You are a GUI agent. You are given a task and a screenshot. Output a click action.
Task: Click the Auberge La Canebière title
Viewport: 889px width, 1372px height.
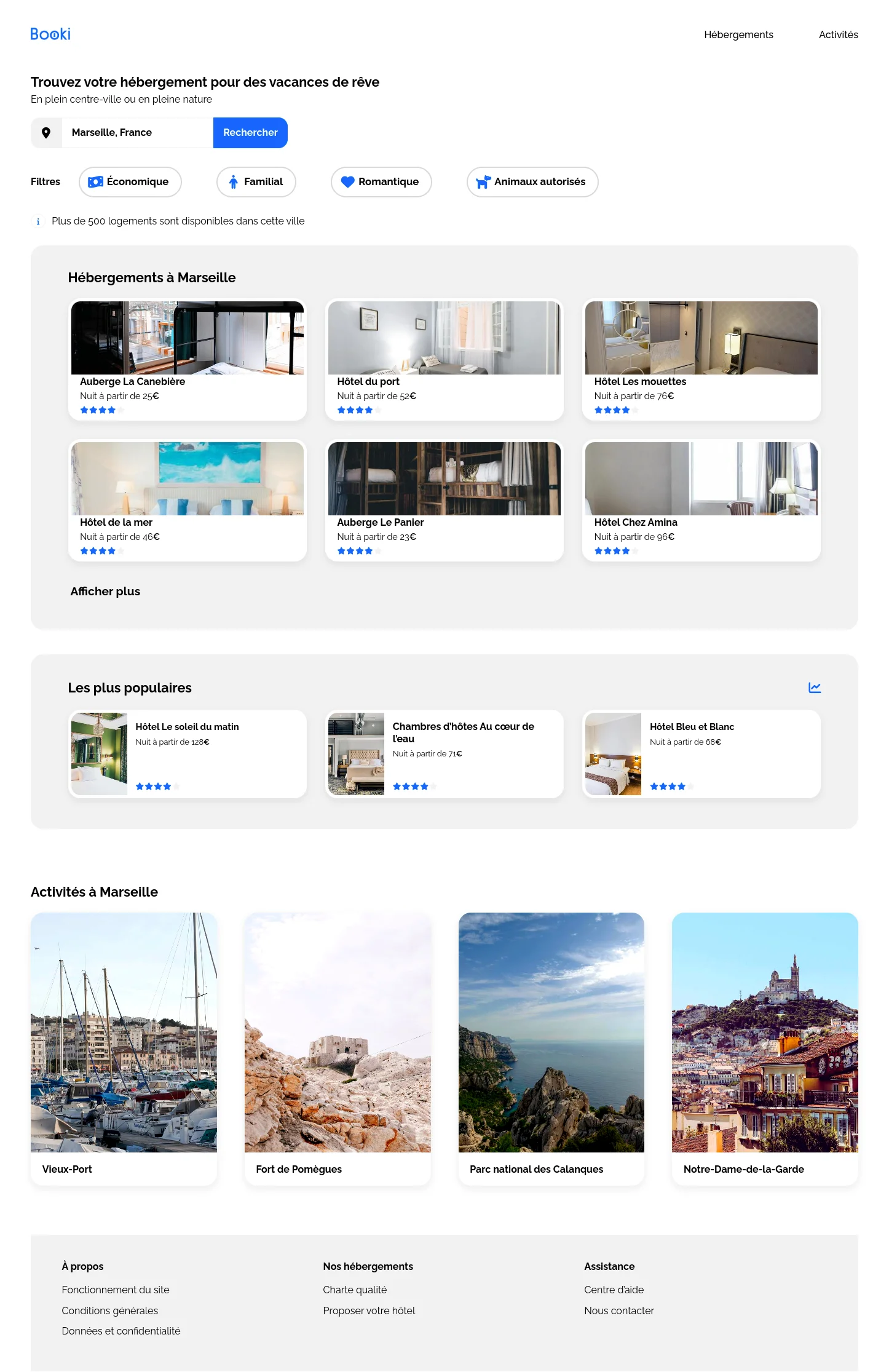click(132, 382)
